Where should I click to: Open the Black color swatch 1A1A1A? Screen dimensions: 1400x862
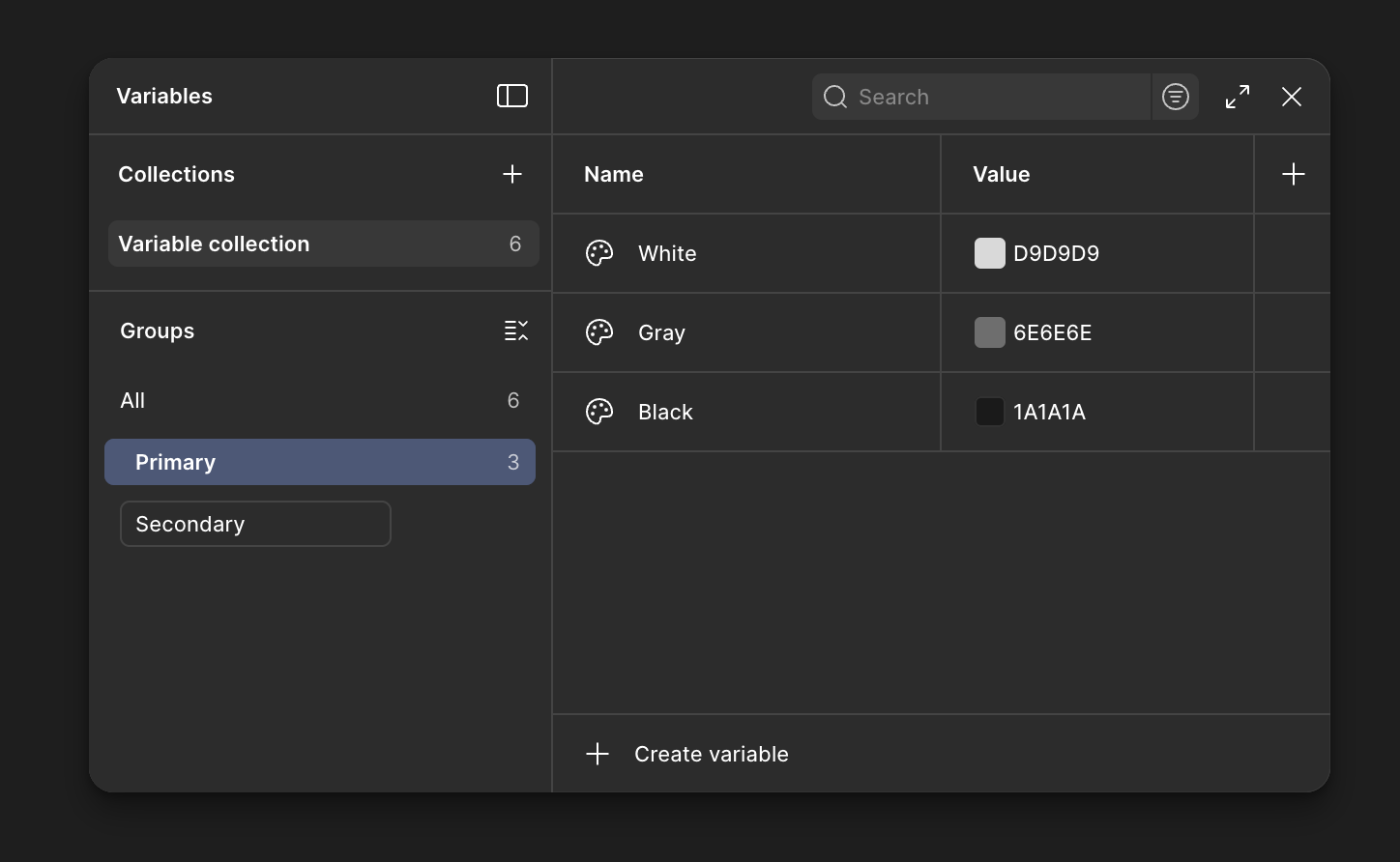(x=989, y=412)
